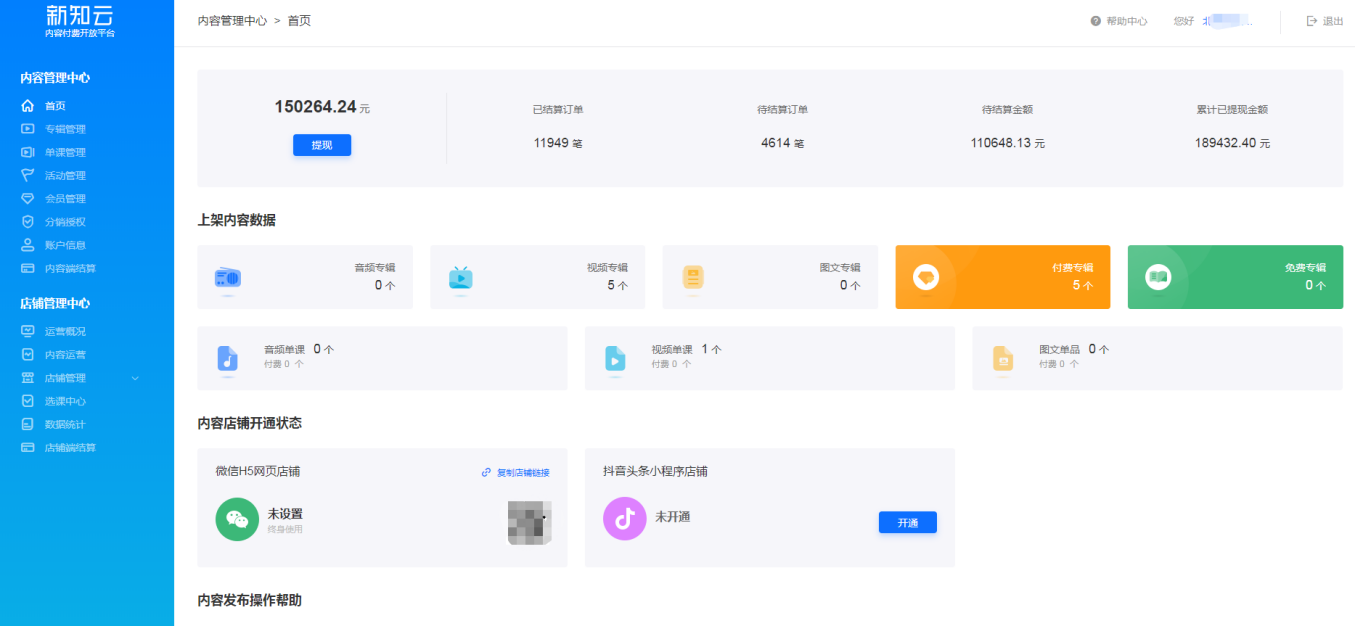Click the WeChat H5 store green icon
Image resolution: width=1355 pixels, height=626 pixels.
click(237, 519)
